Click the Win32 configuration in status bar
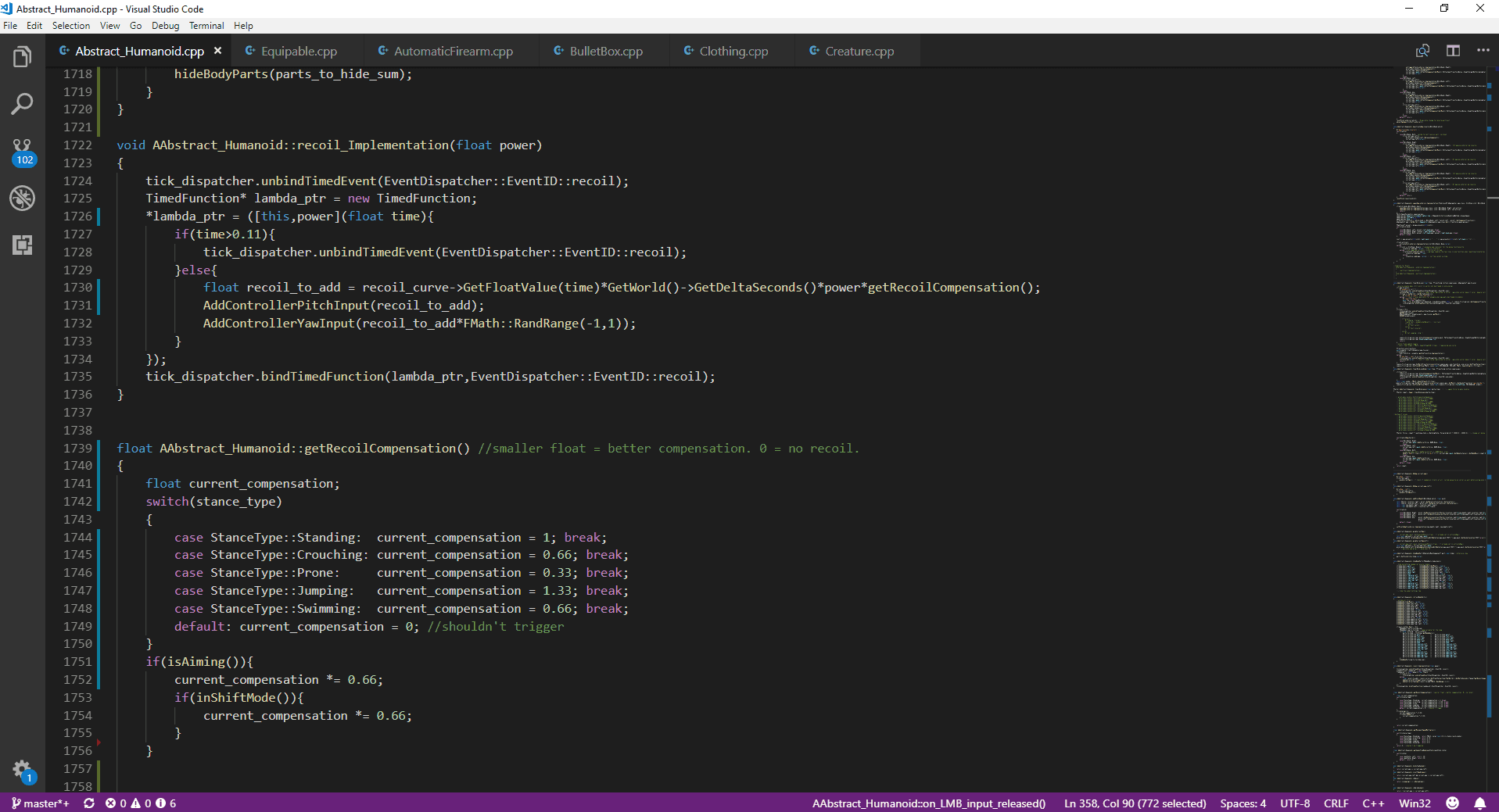 pos(1415,803)
